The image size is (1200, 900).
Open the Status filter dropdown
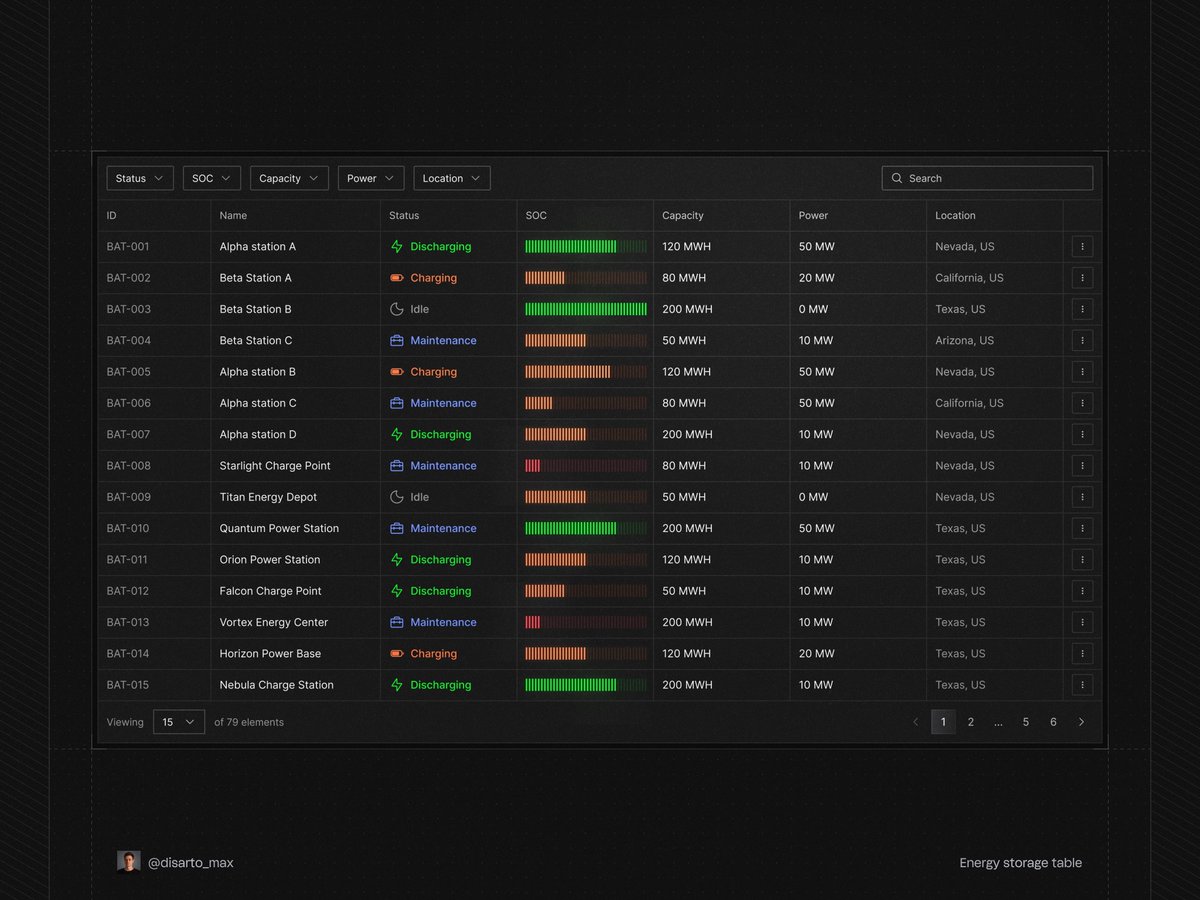140,178
